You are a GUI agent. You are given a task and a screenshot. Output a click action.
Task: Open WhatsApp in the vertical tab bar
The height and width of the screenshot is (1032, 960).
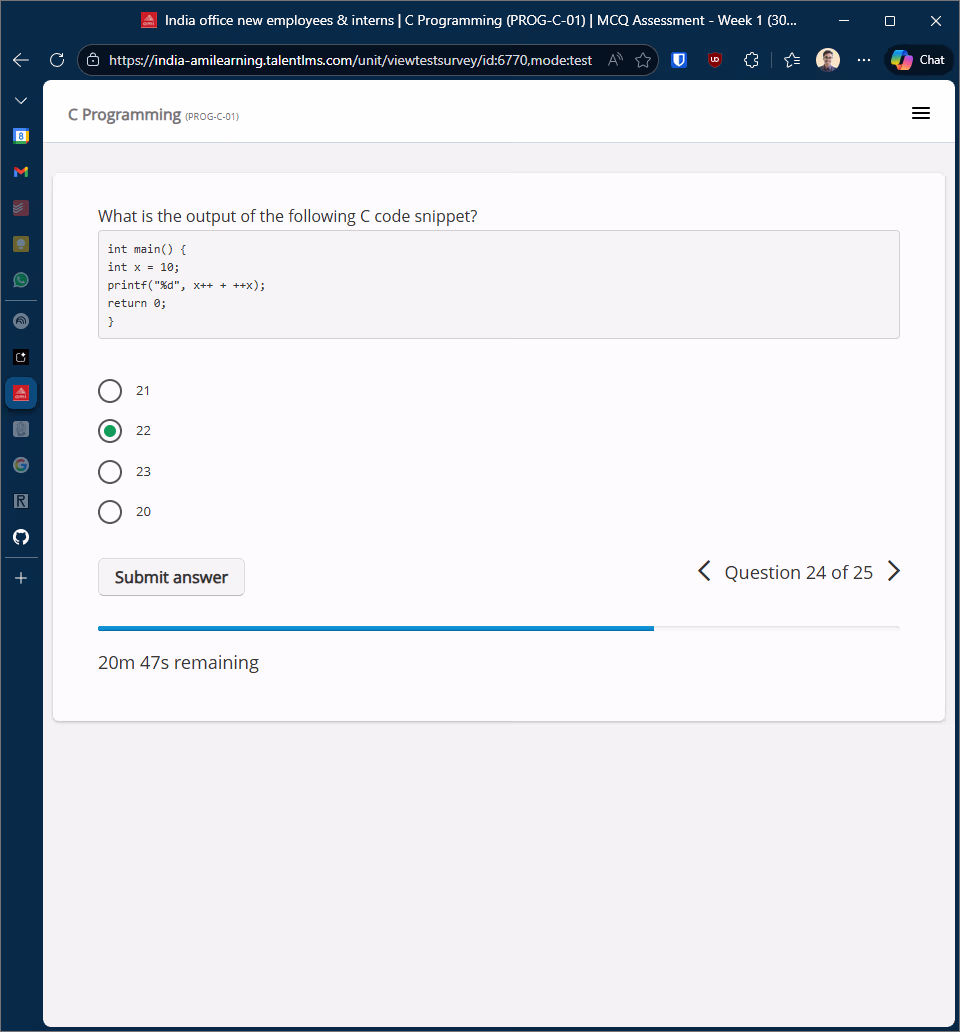tap(21, 280)
